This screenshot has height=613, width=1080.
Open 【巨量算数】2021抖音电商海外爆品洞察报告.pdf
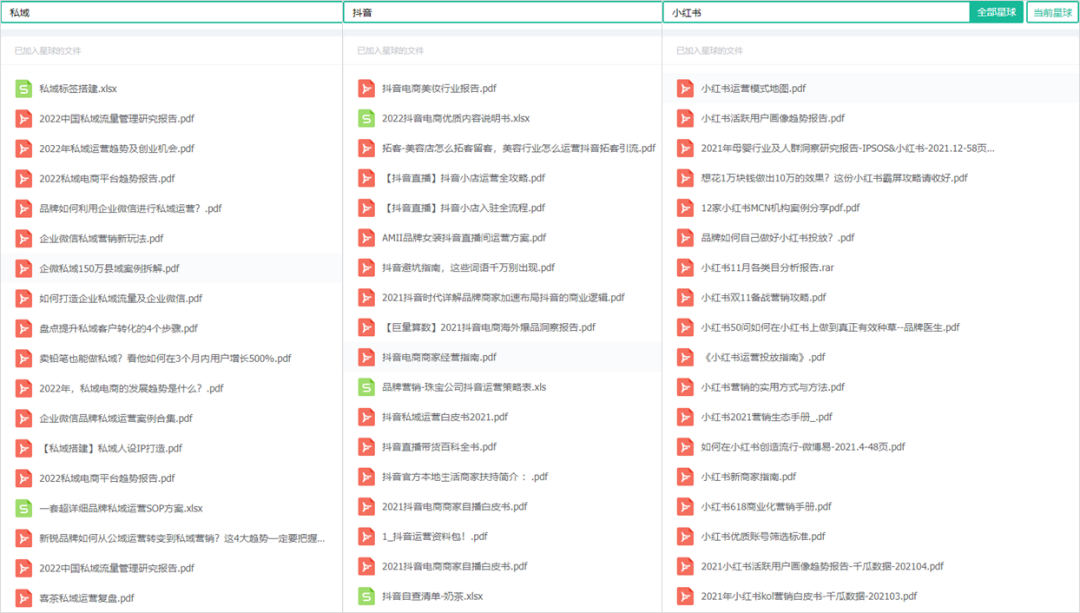point(489,327)
